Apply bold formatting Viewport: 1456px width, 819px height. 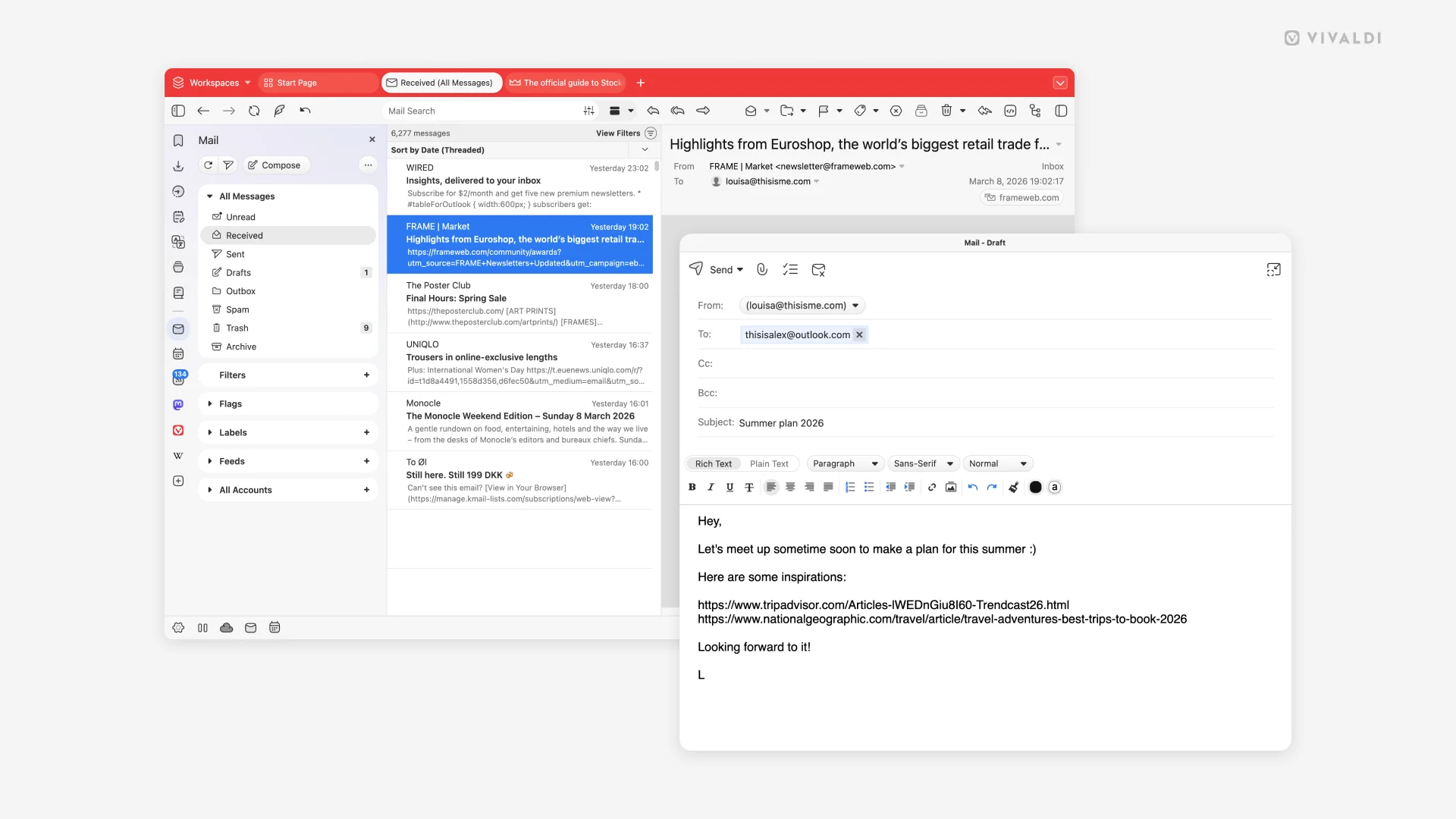point(691,488)
